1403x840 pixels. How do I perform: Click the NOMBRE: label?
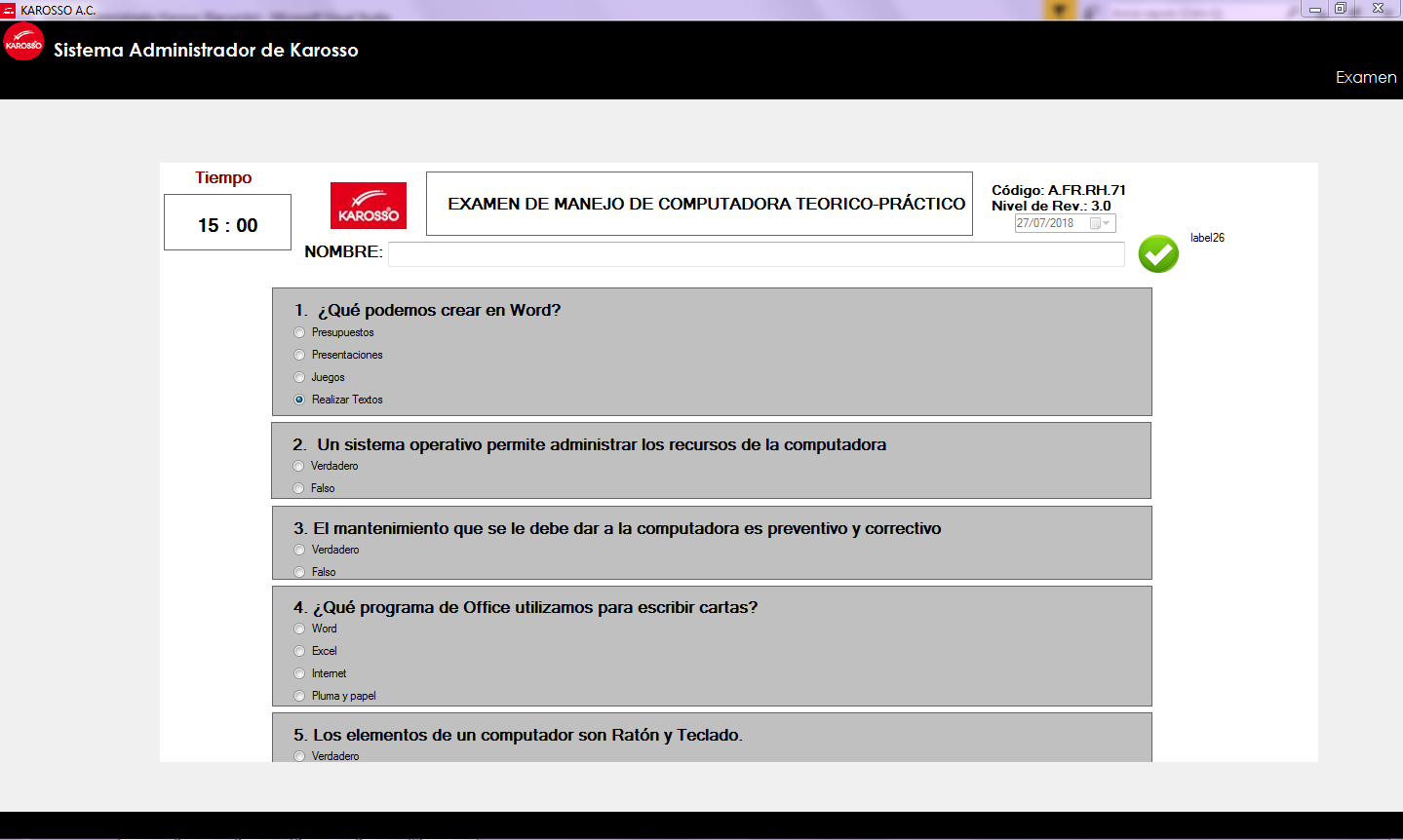click(x=343, y=251)
